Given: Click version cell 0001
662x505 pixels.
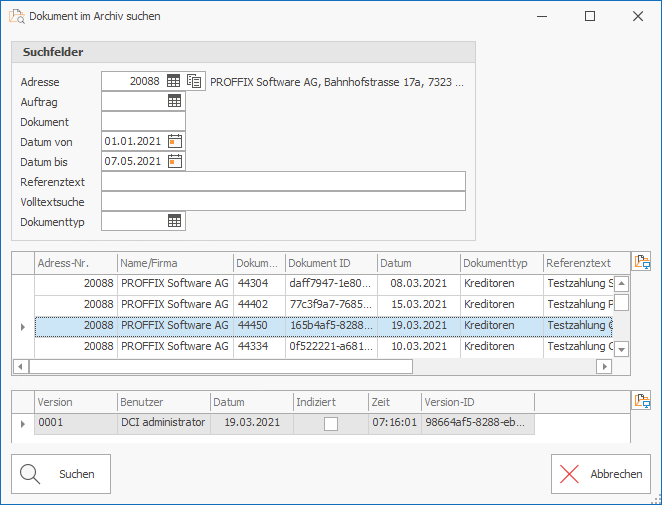Looking at the screenshot, I should (x=76, y=423).
